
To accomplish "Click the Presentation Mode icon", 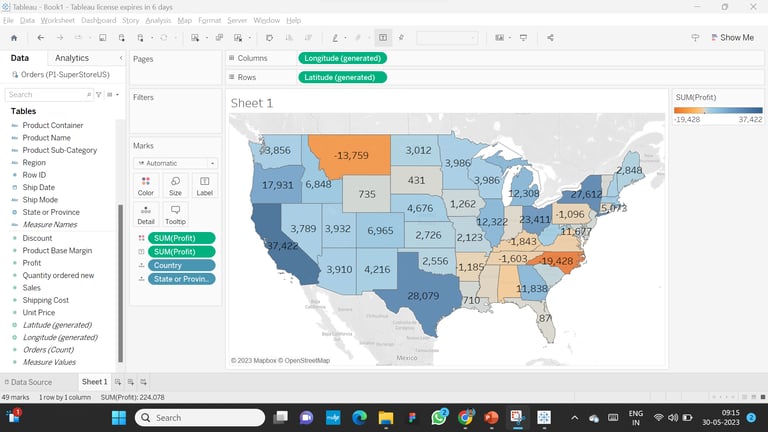I will point(523,38).
